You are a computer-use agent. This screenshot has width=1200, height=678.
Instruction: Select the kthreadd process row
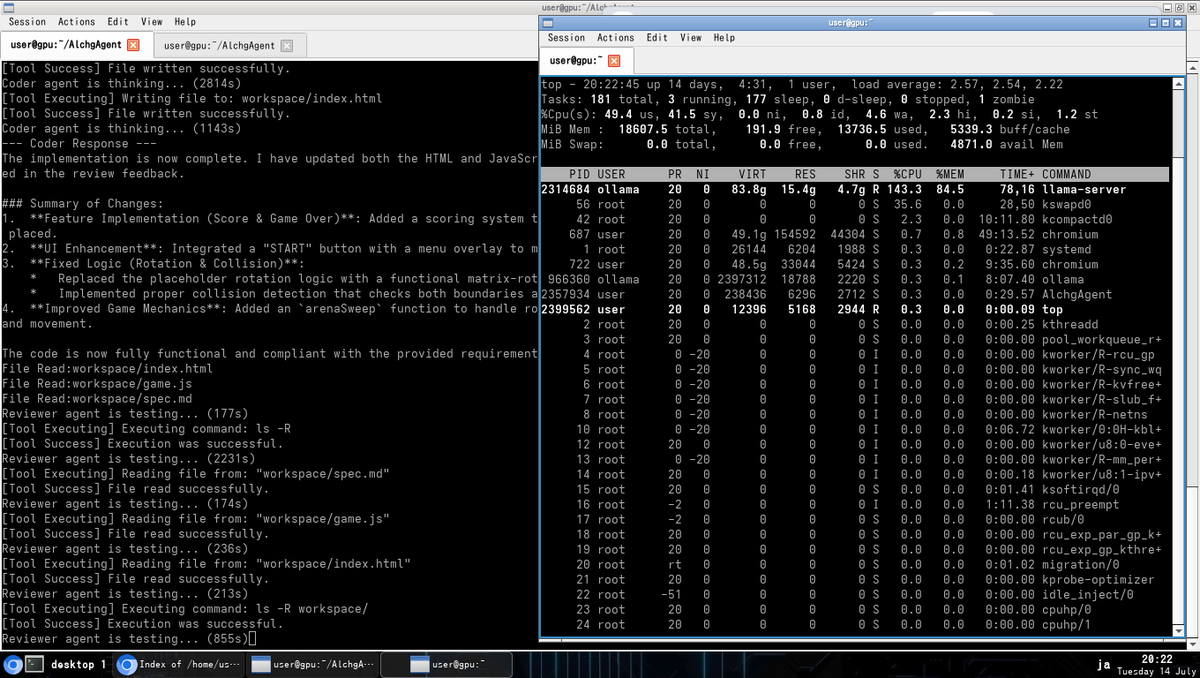coord(855,324)
